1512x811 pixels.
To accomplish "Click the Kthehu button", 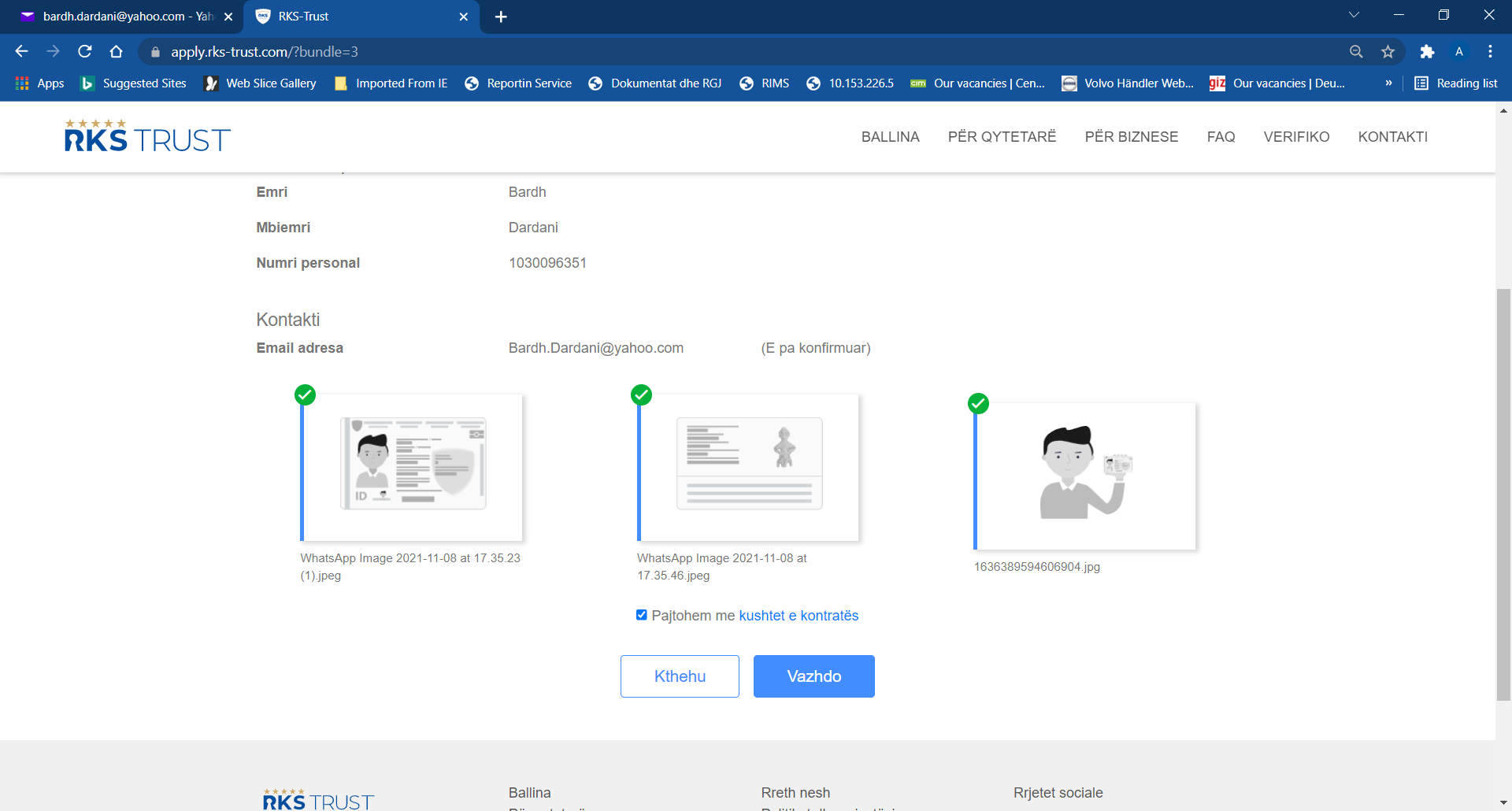I will (x=680, y=676).
